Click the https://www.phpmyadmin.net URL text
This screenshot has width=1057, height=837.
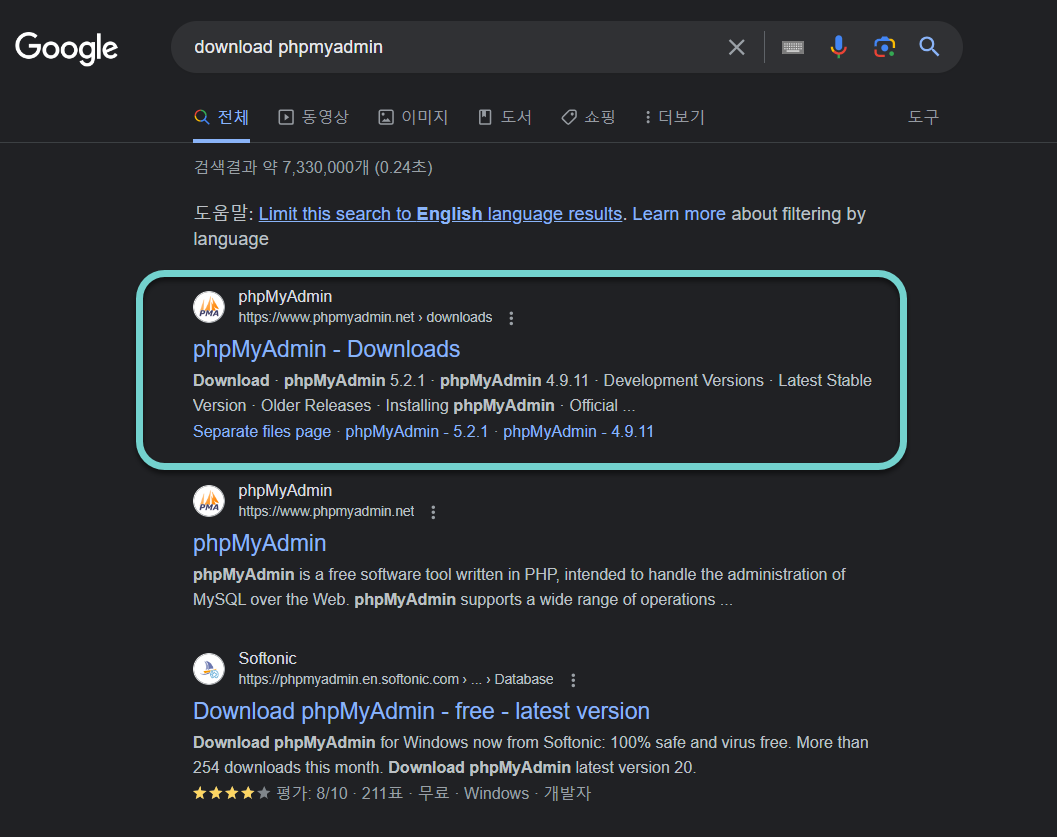tap(326, 512)
